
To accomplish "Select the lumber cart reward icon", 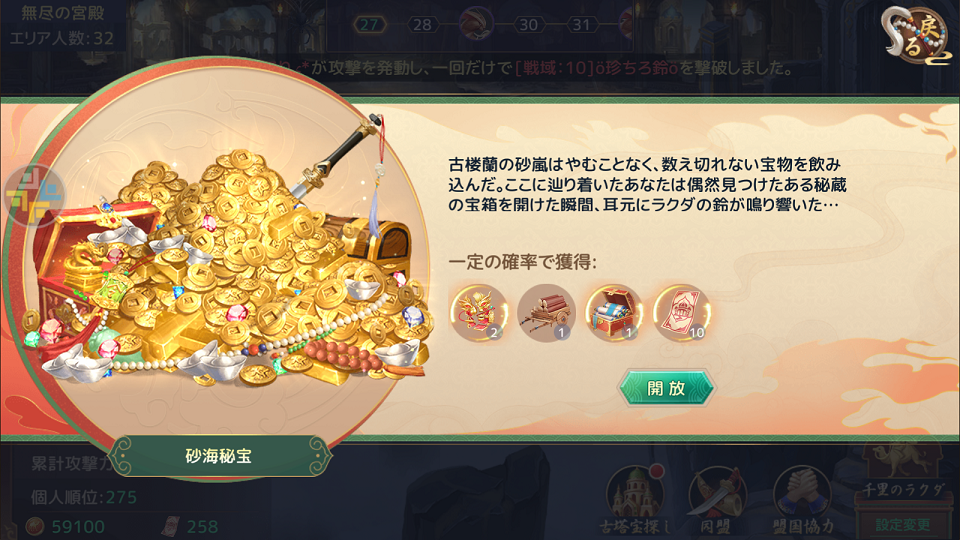I will click(546, 313).
